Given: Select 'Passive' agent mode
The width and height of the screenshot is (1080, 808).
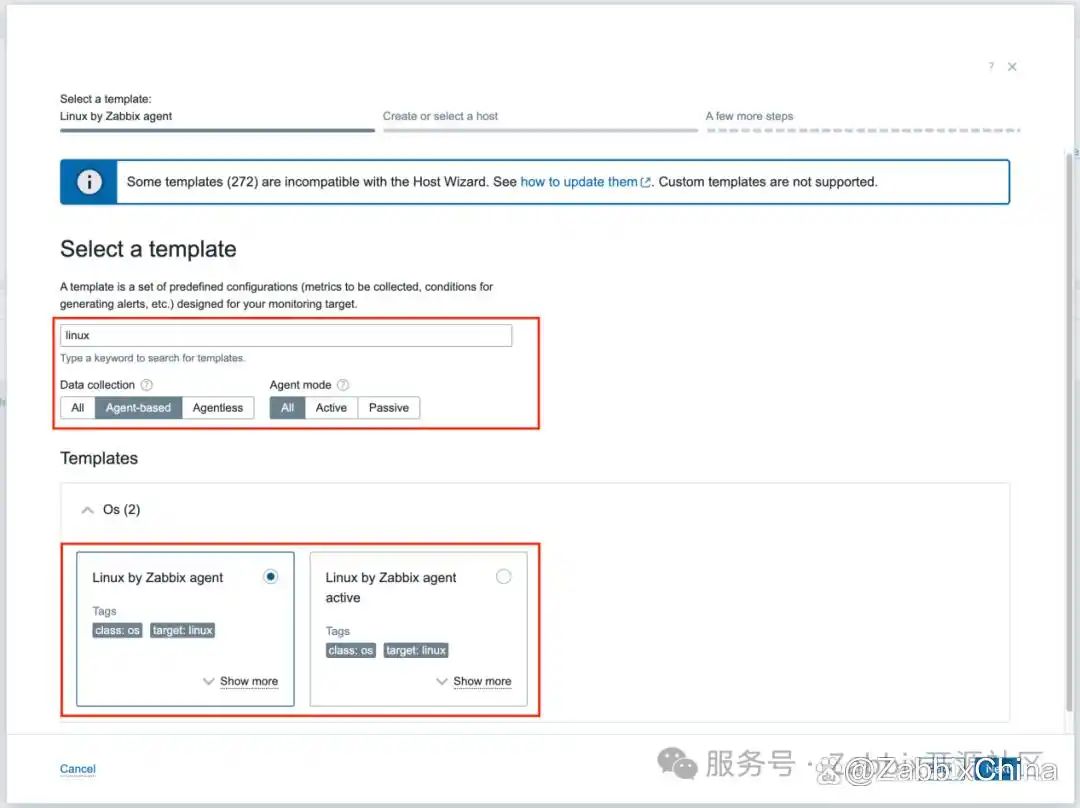Looking at the screenshot, I should point(388,408).
